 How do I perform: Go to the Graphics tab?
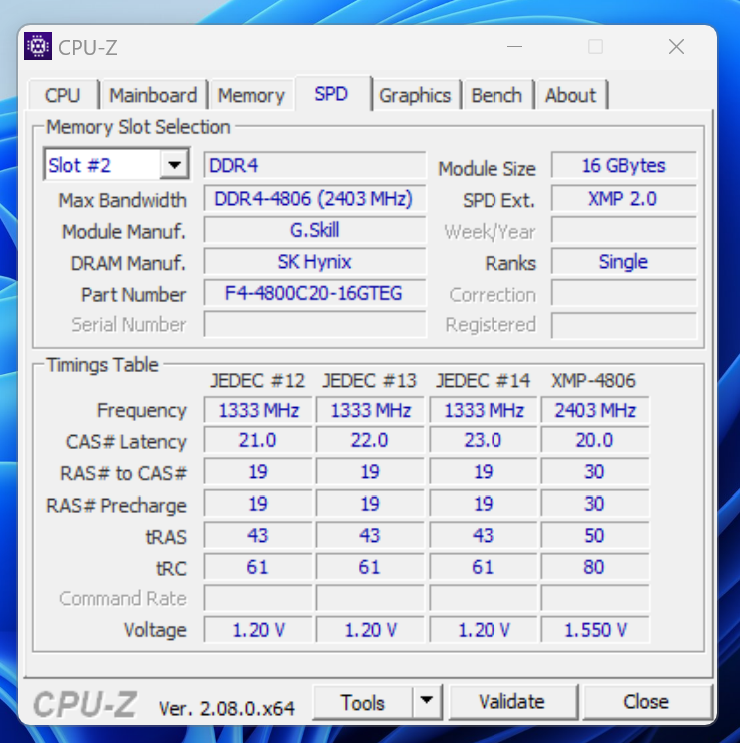point(415,95)
